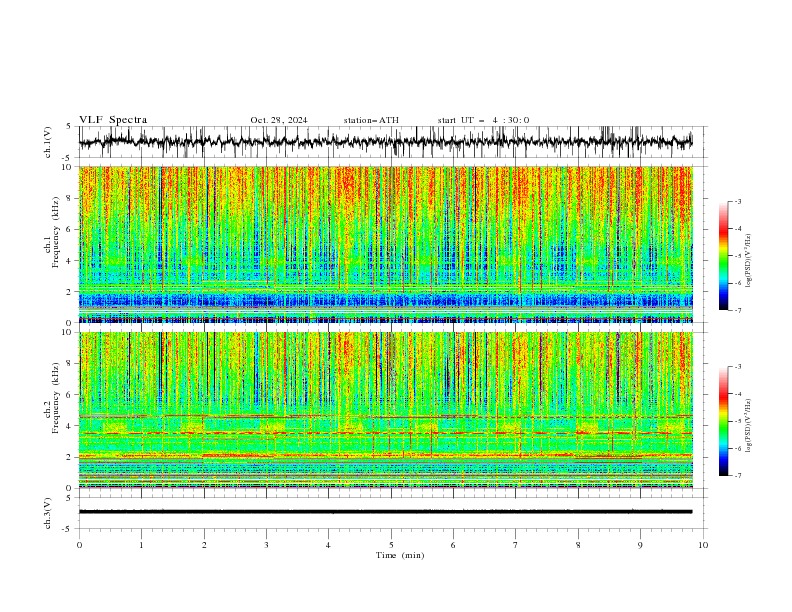Click the "ch.1(V)" axis label

tap(48, 142)
